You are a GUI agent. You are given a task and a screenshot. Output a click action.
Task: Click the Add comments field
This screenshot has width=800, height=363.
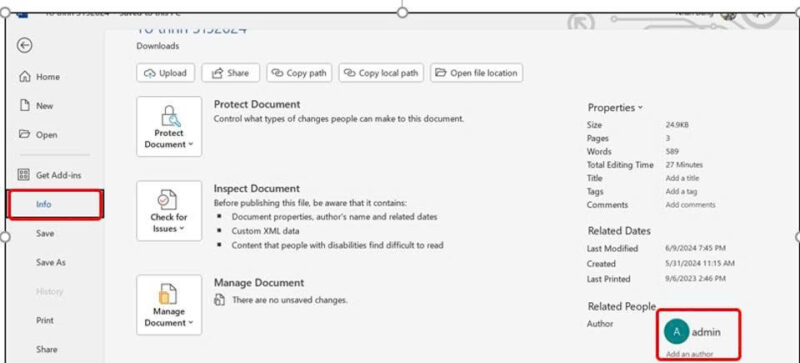pyautogui.click(x=690, y=205)
